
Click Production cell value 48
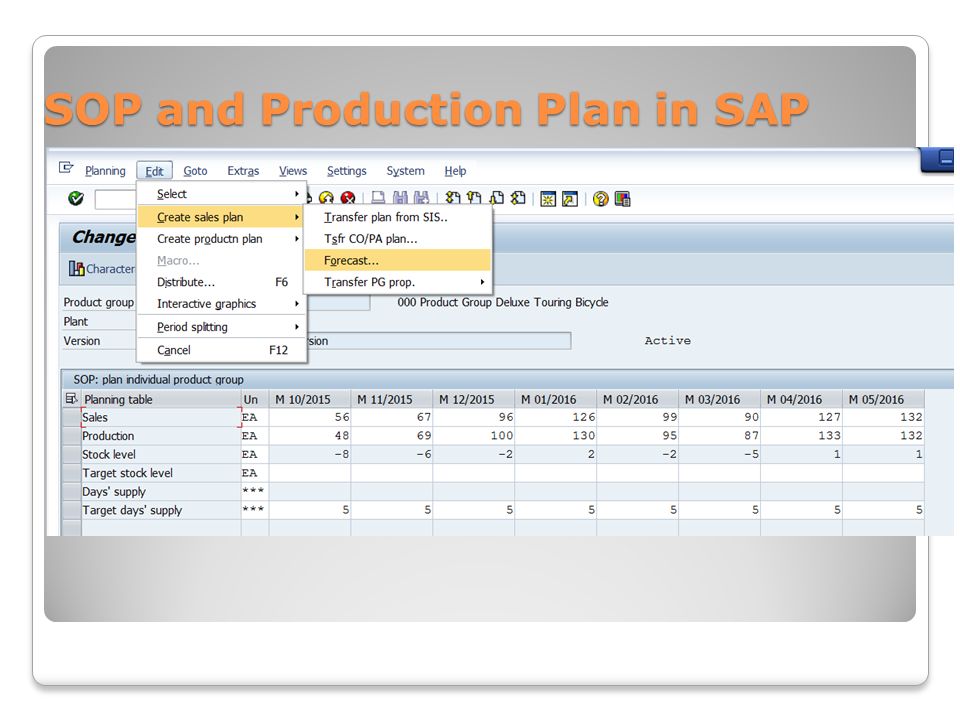point(310,436)
